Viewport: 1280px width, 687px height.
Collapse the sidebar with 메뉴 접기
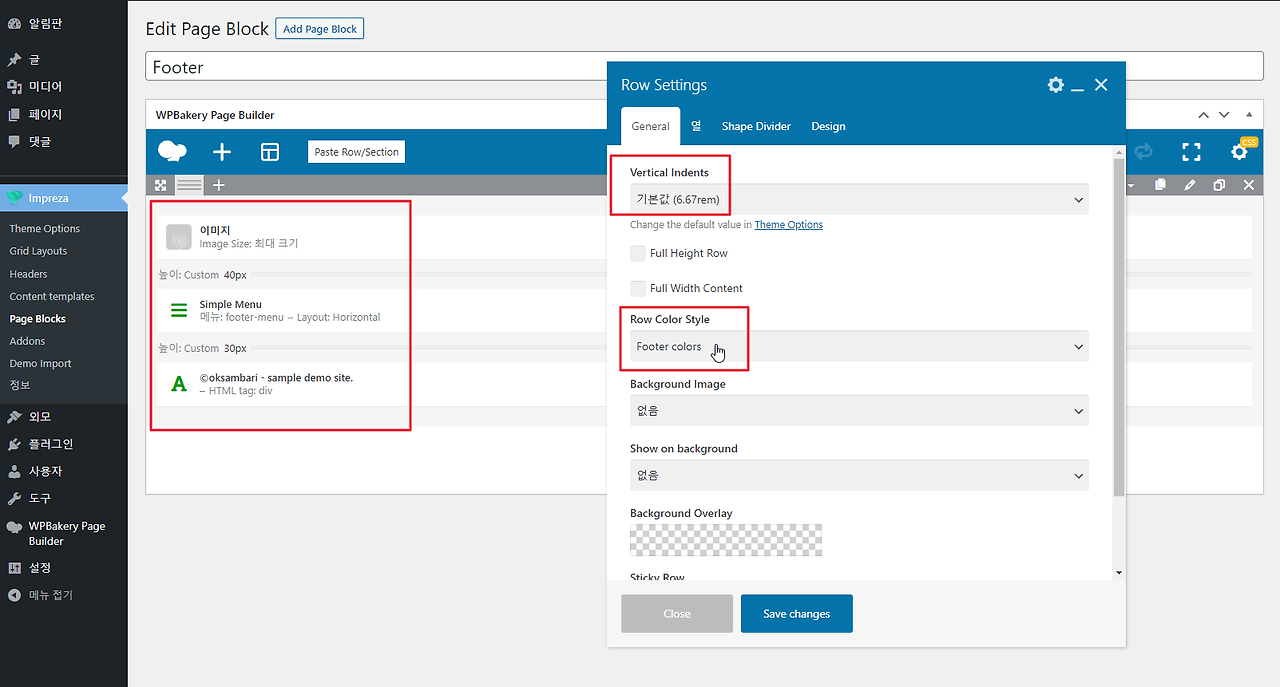[64, 595]
